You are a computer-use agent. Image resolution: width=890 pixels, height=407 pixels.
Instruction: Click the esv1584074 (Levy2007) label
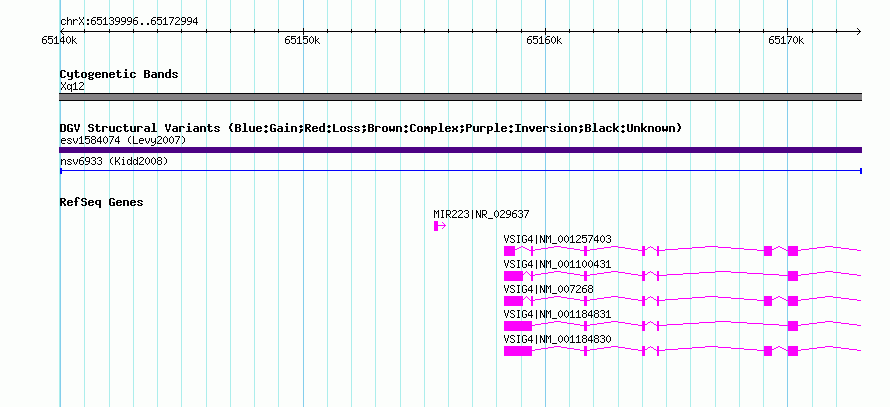tap(123, 140)
